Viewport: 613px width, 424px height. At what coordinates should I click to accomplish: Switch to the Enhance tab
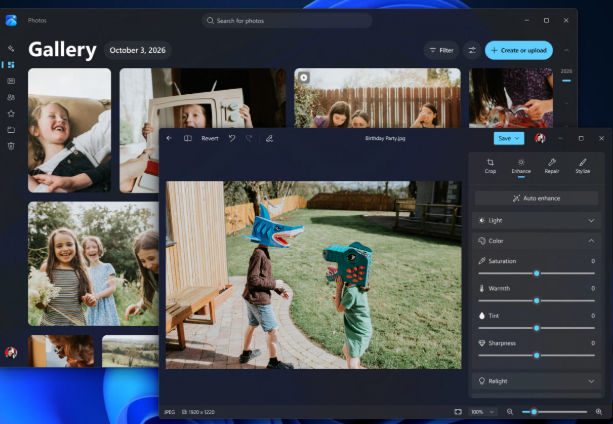pos(521,166)
